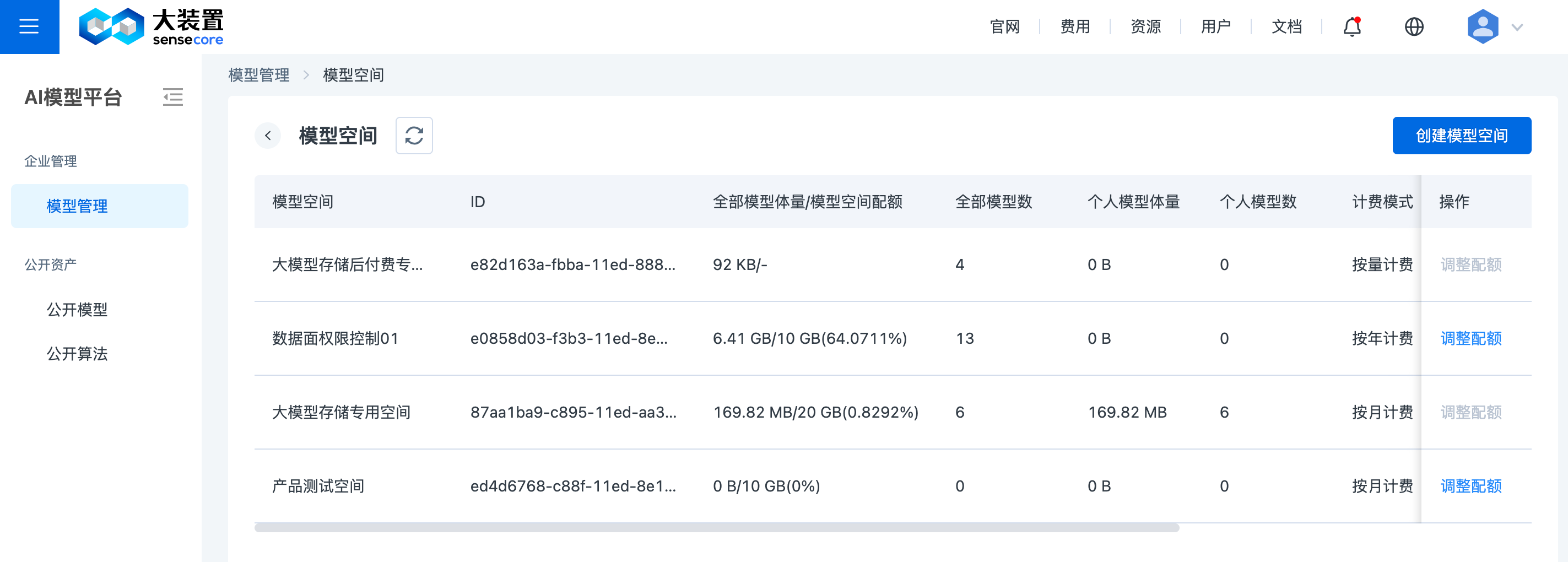Expand the account dropdown arrow

point(1517,28)
